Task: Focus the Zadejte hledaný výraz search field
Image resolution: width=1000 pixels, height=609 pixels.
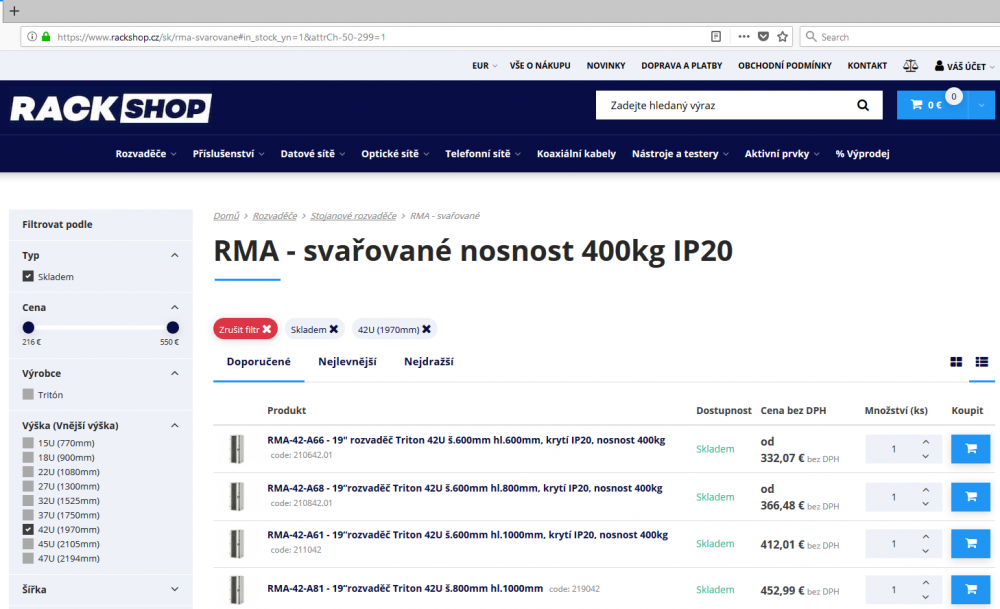Action: [726, 105]
